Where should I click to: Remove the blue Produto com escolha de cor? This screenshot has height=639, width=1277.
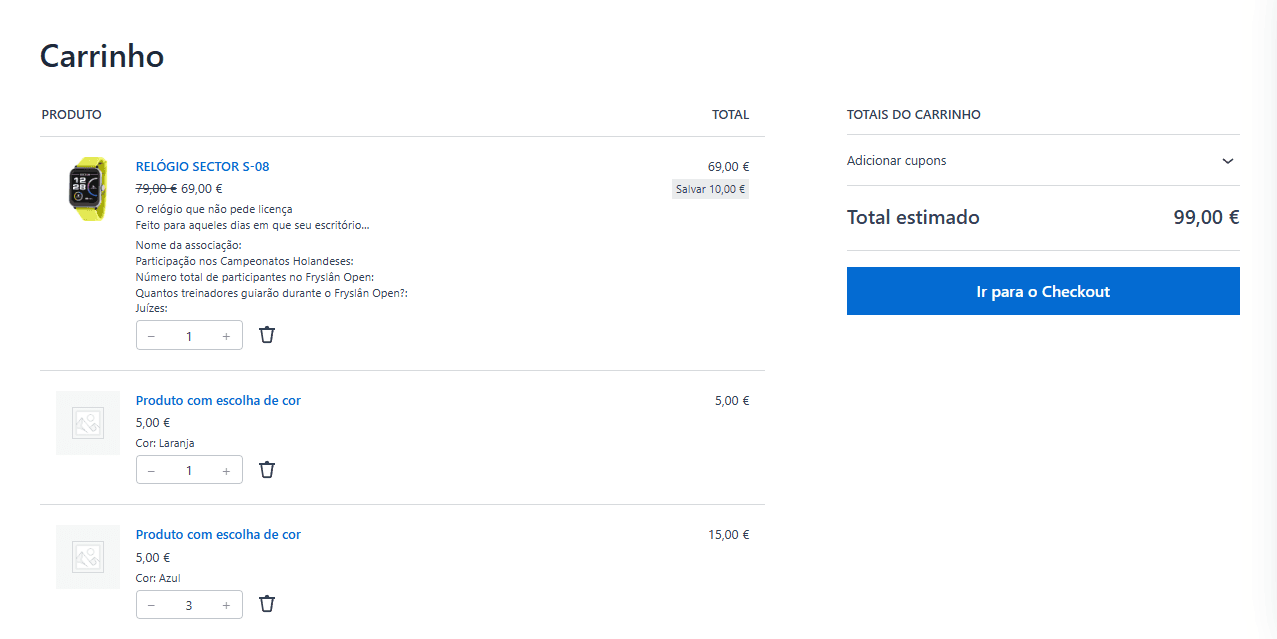tap(266, 604)
